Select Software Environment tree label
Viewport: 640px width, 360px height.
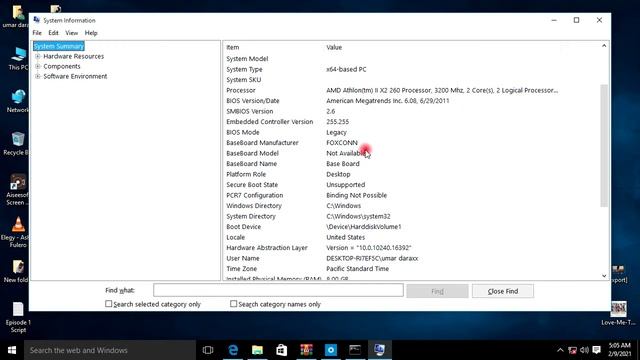[x=75, y=76]
